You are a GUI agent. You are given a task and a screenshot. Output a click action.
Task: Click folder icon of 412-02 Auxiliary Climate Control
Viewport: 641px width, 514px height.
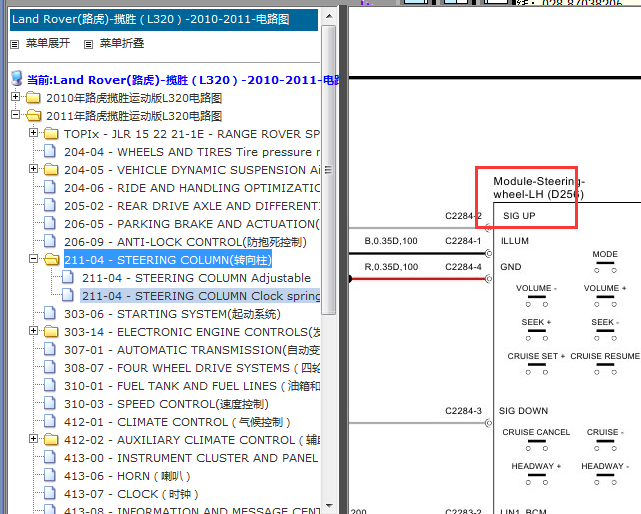coord(51,440)
